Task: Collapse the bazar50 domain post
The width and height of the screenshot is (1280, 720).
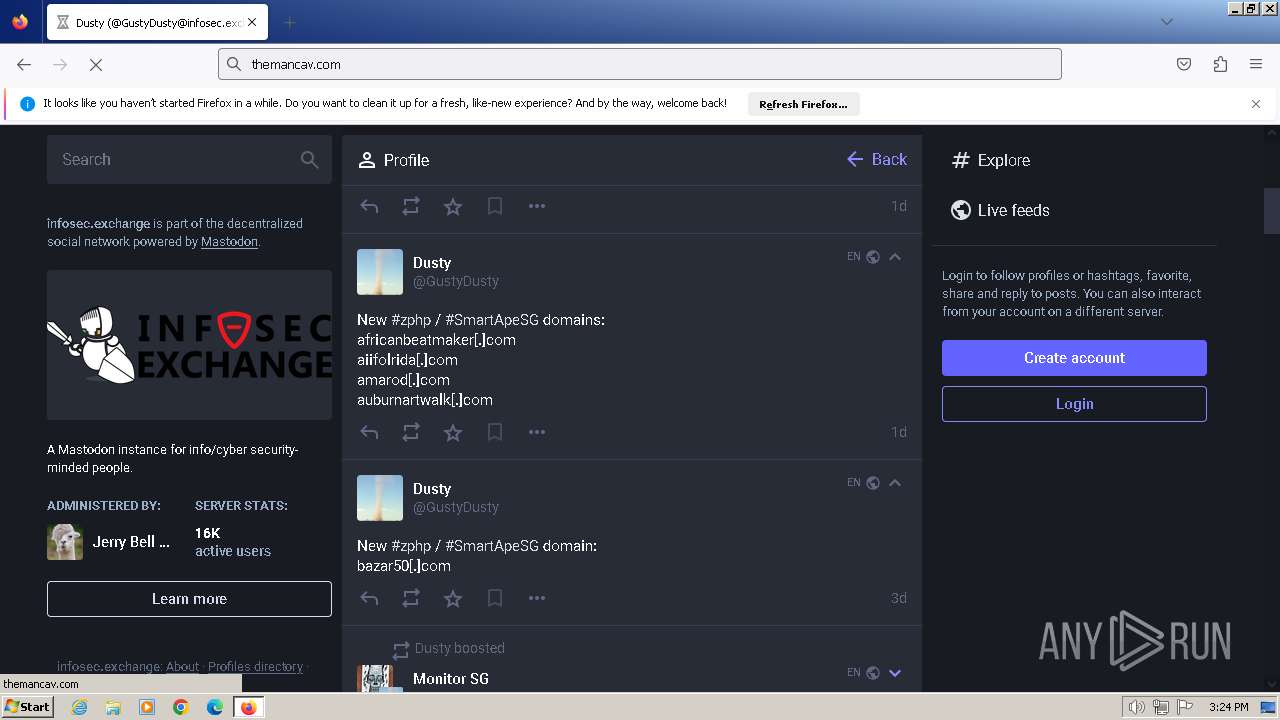Action: [x=895, y=483]
